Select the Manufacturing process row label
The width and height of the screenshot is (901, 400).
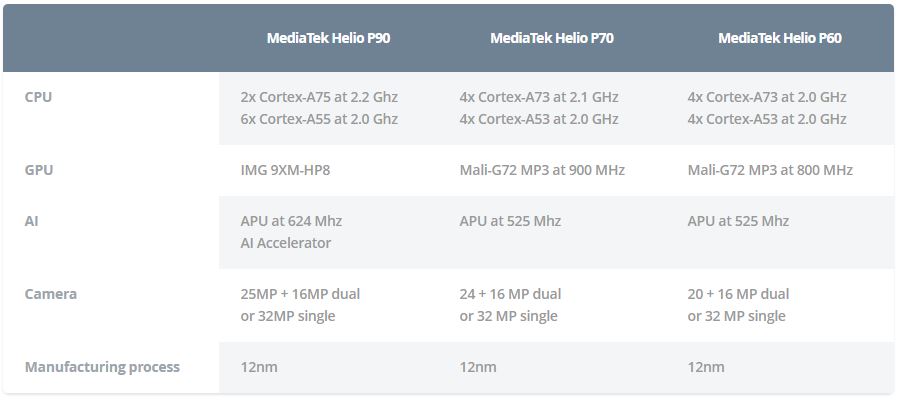[102, 367]
